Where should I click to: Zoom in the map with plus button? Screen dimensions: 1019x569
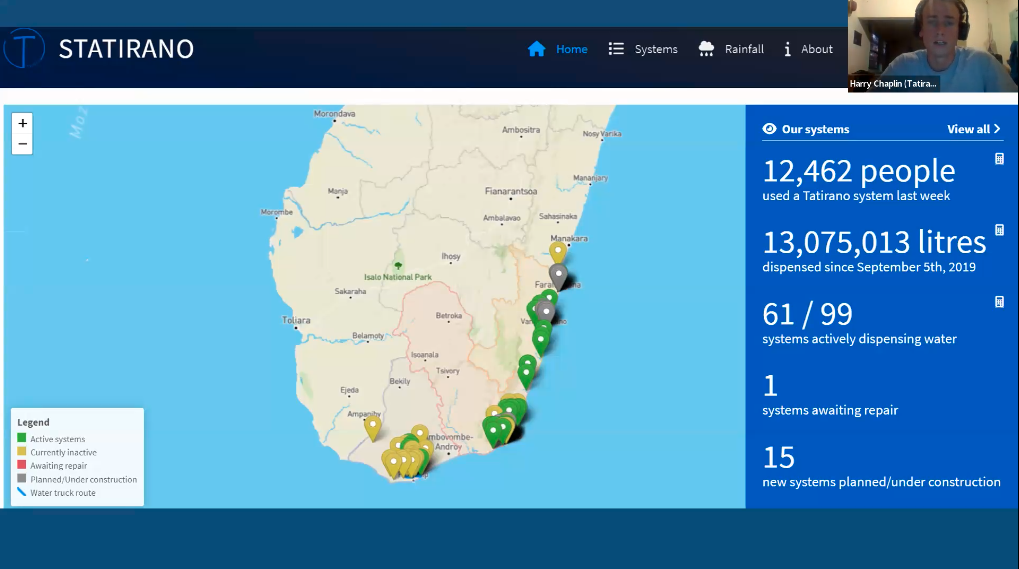point(22,123)
